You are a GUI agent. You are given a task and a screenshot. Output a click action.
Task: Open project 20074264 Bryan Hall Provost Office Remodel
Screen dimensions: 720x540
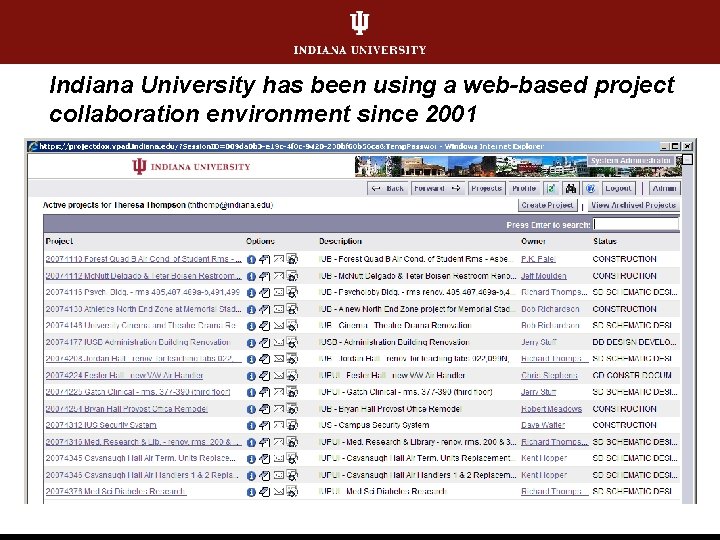point(126,409)
